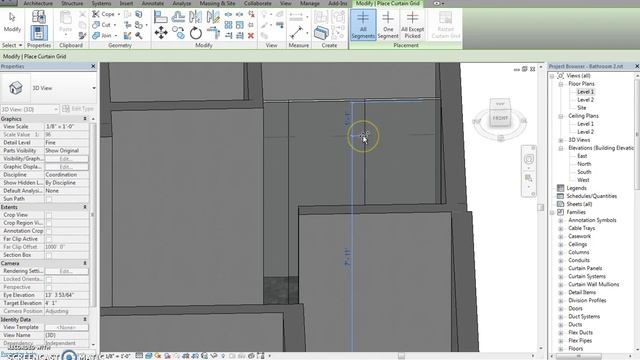The width and height of the screenshot is (640, 360).
Task: Choose All Segments placement option
Action: pyautogui.click(x=363, y=25)
